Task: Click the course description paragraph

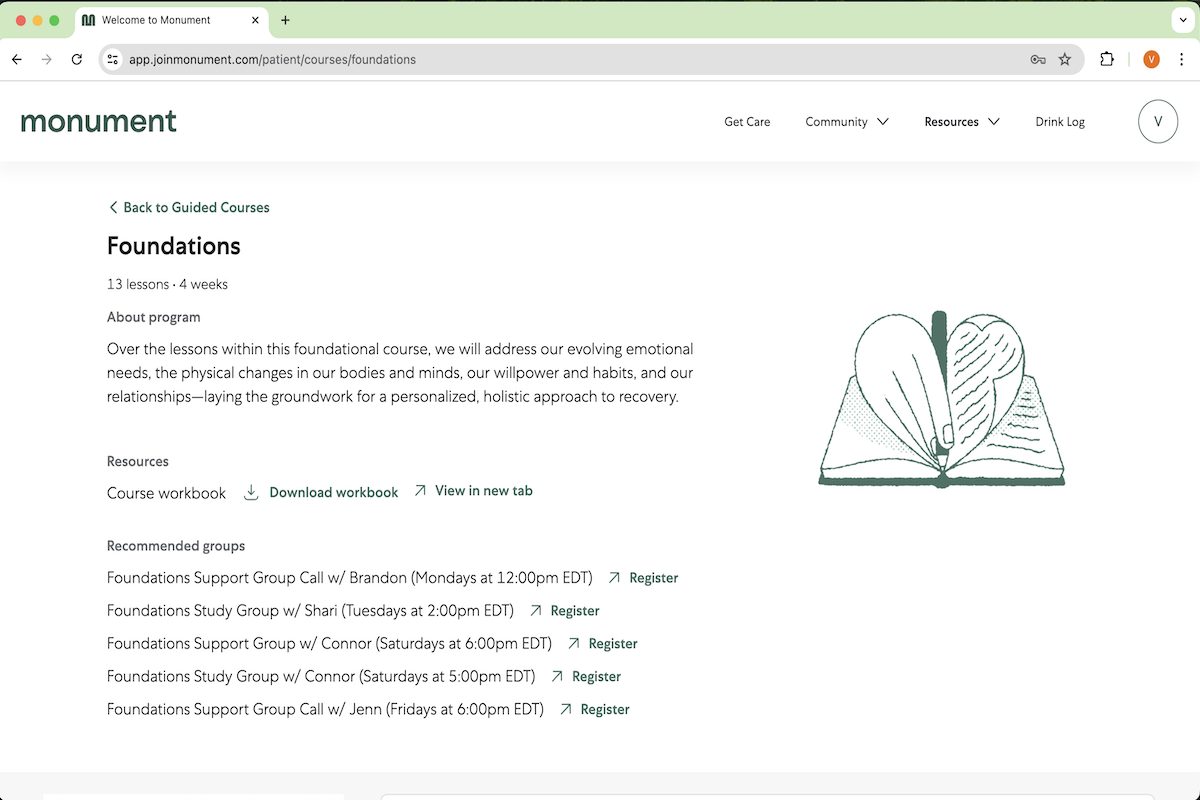Action: [x=400, y=373]
